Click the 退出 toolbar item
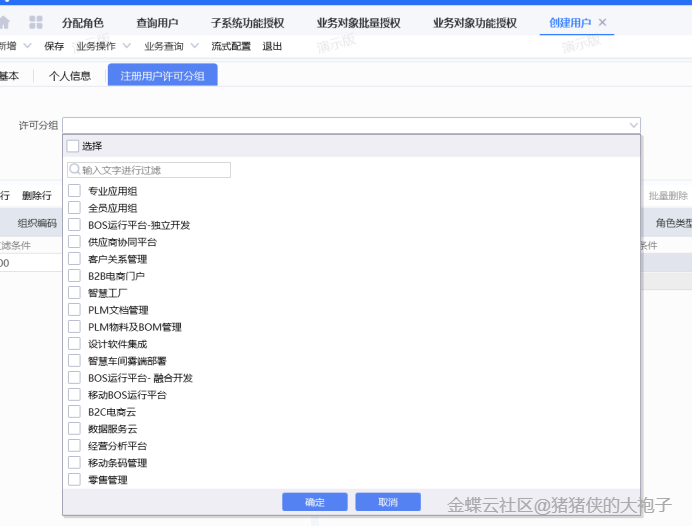Image resolution: width=692 pixels, height=526 pixels. tap(272, 46)
